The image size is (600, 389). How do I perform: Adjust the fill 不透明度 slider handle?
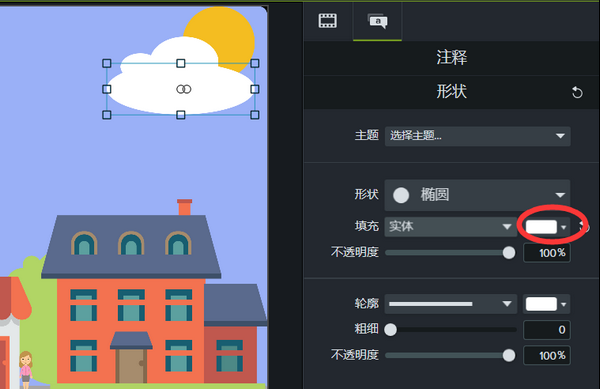[x=509, y=253]
